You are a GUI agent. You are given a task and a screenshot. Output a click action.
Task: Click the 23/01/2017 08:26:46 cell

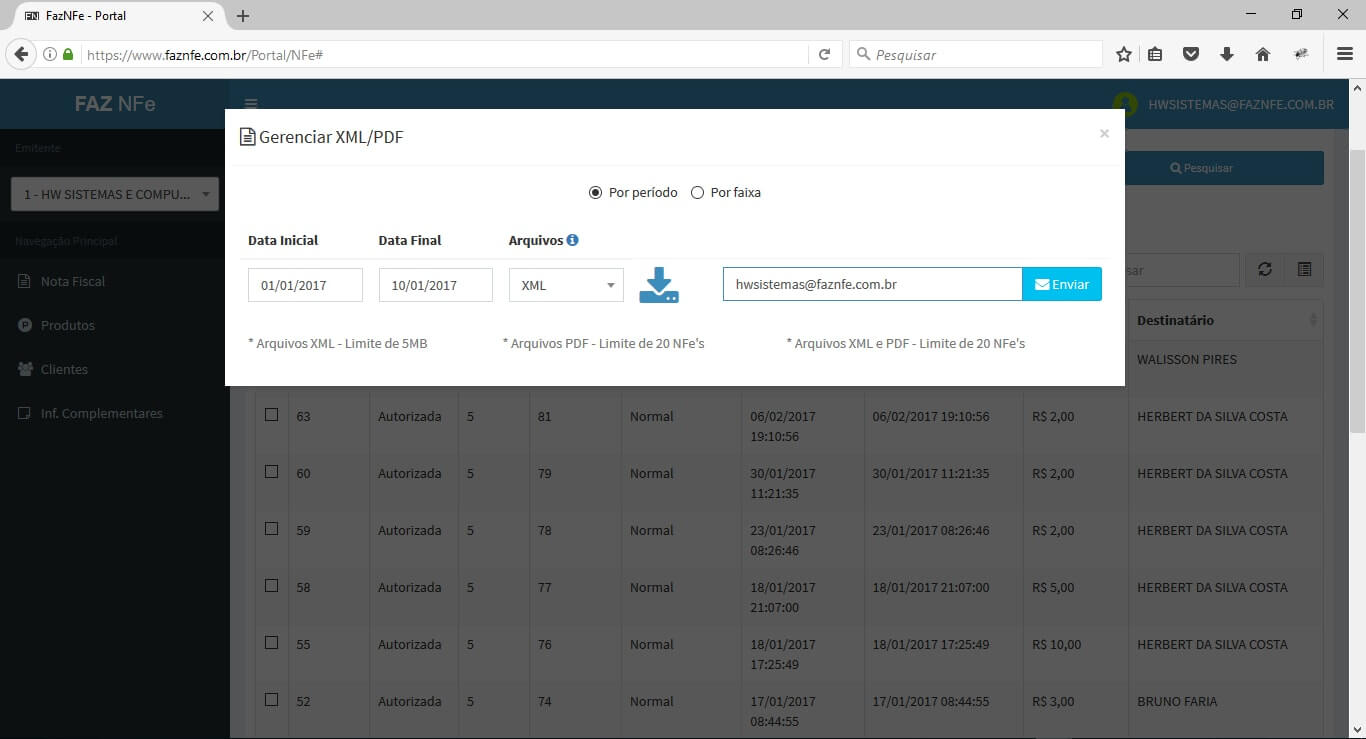click(x=931, y=530)
